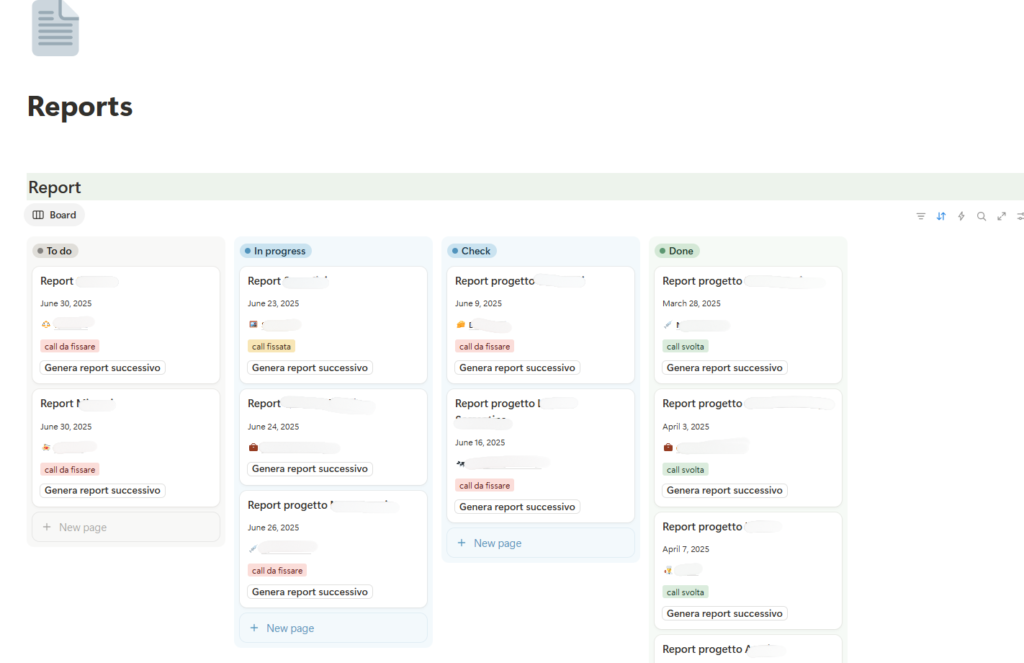1024x663 pixels.
Task: Click the June 26, 2025 date
Action: 273,527
